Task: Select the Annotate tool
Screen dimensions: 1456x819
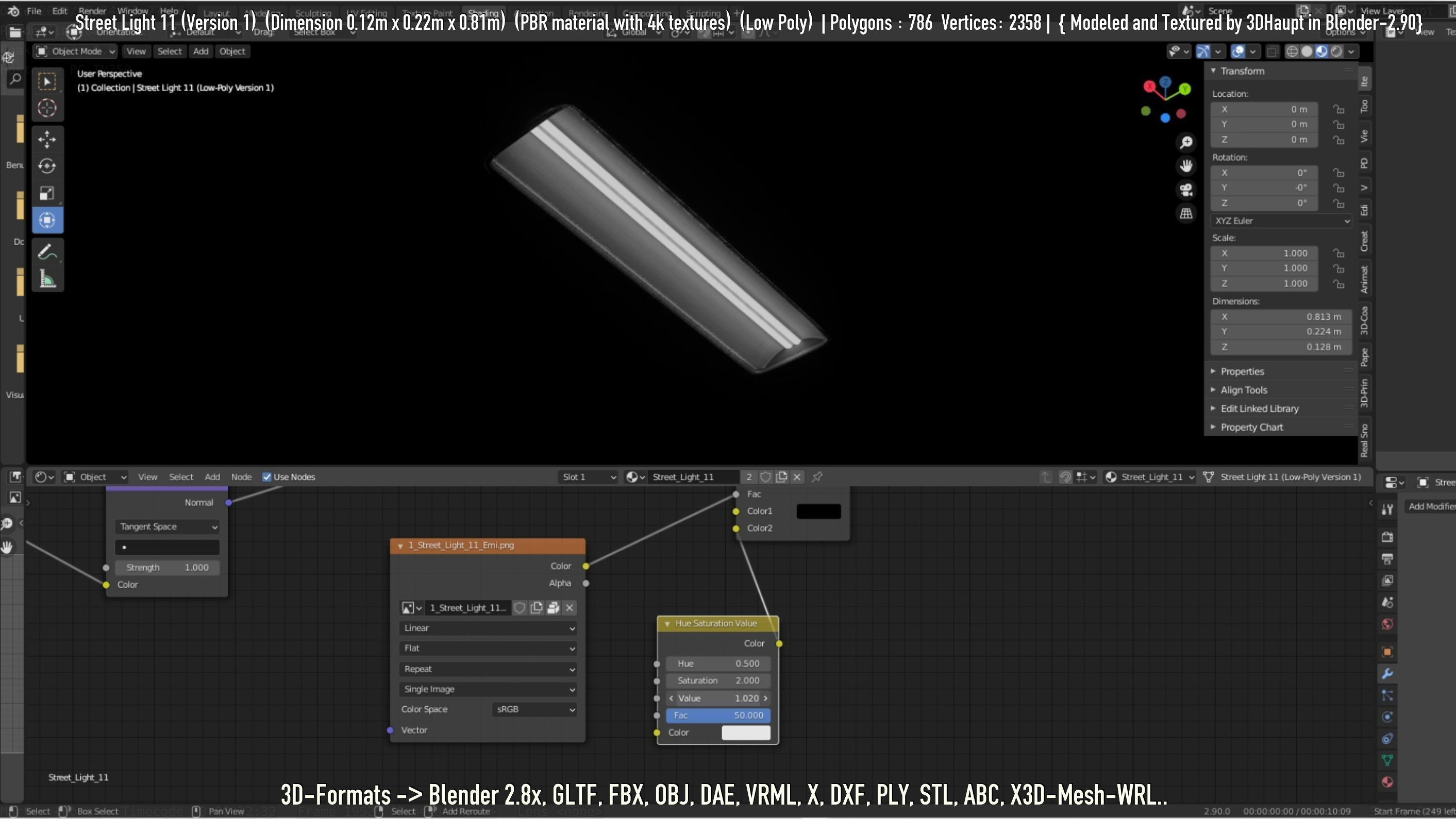Action: [47, 251]
